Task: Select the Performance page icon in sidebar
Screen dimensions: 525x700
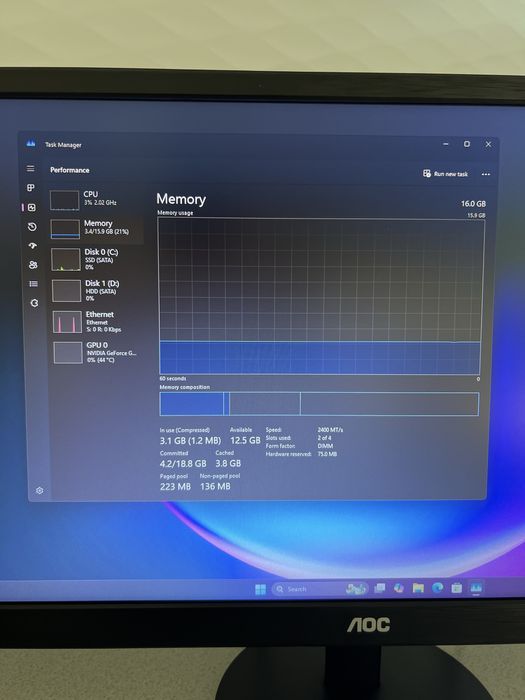Action: click(x=32, y=207)
